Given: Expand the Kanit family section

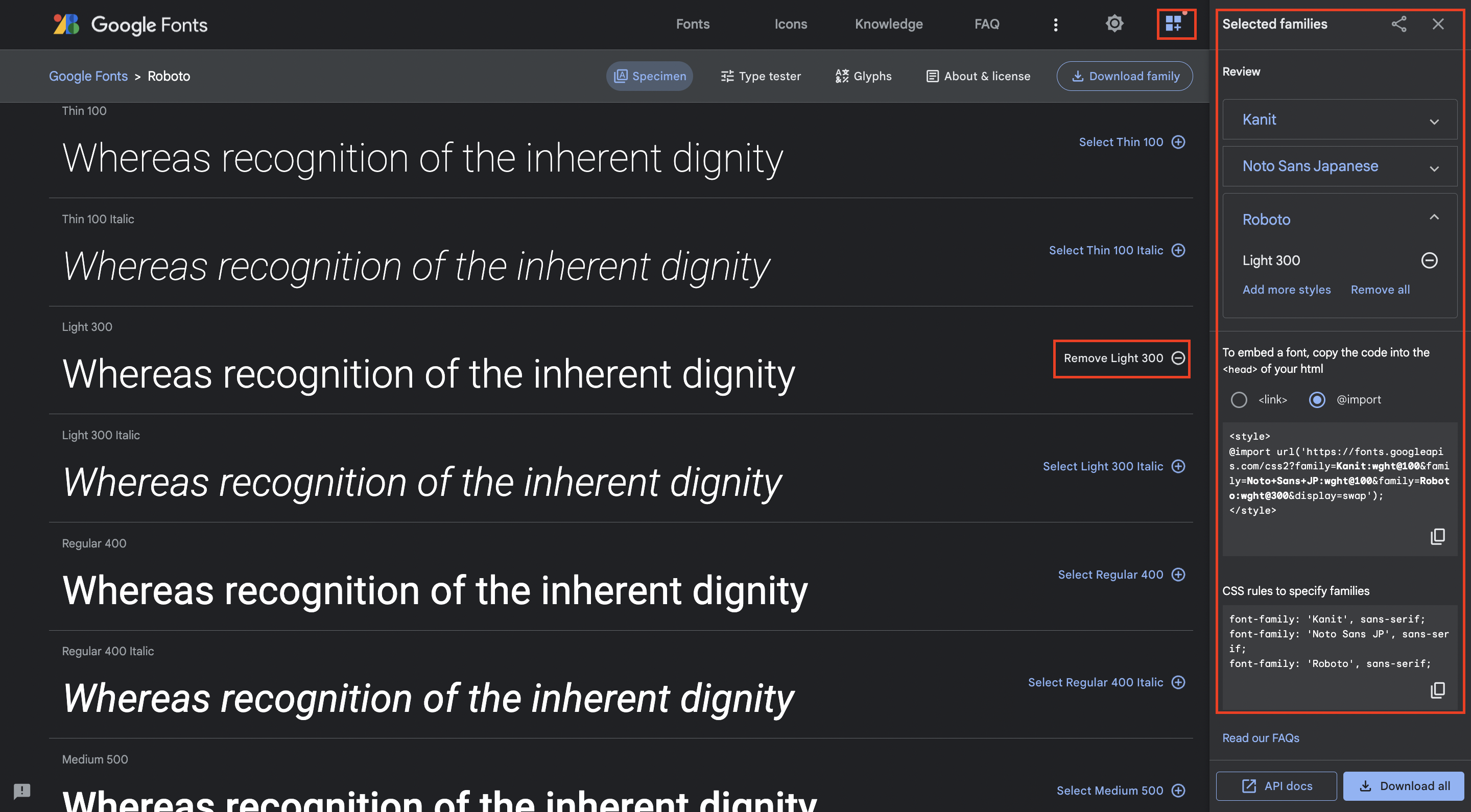Looking at the screenshot, I should point(1434,121).
